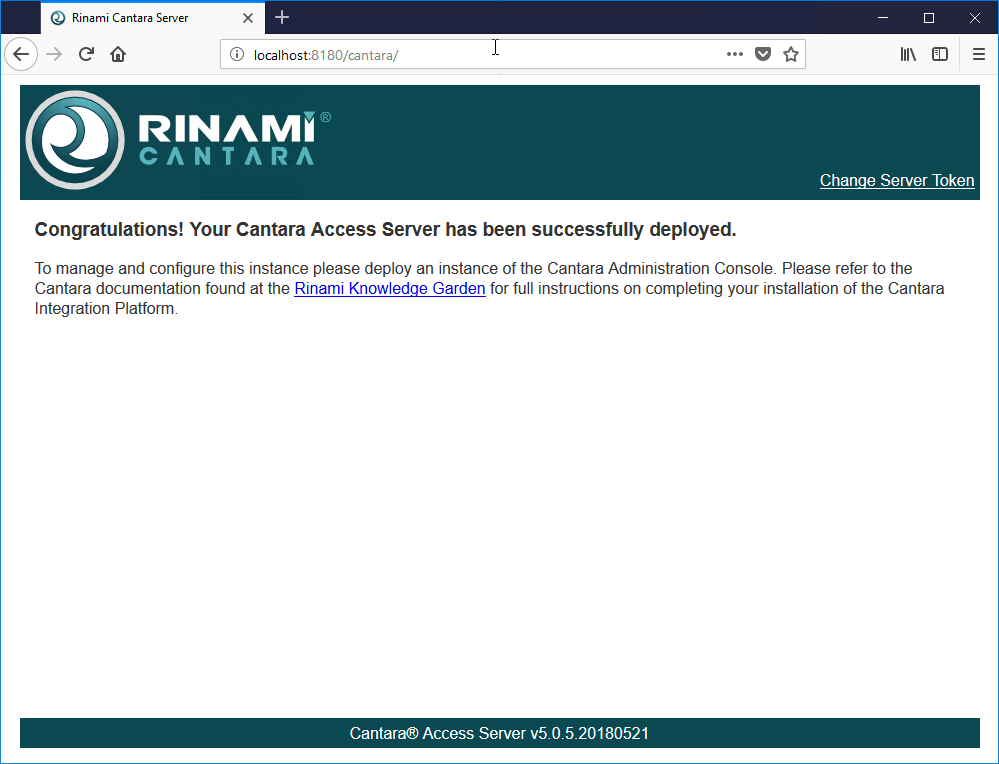Toggle the browser sidebar view
The image size is (999, 764).
click(x=939, y=54)
